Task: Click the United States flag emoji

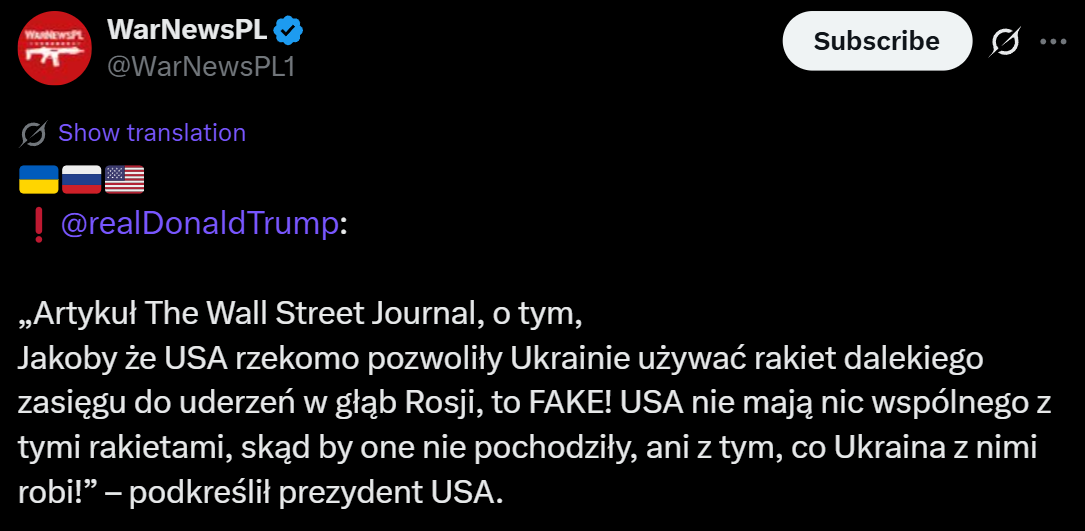Action: click(x=124, y=179)
